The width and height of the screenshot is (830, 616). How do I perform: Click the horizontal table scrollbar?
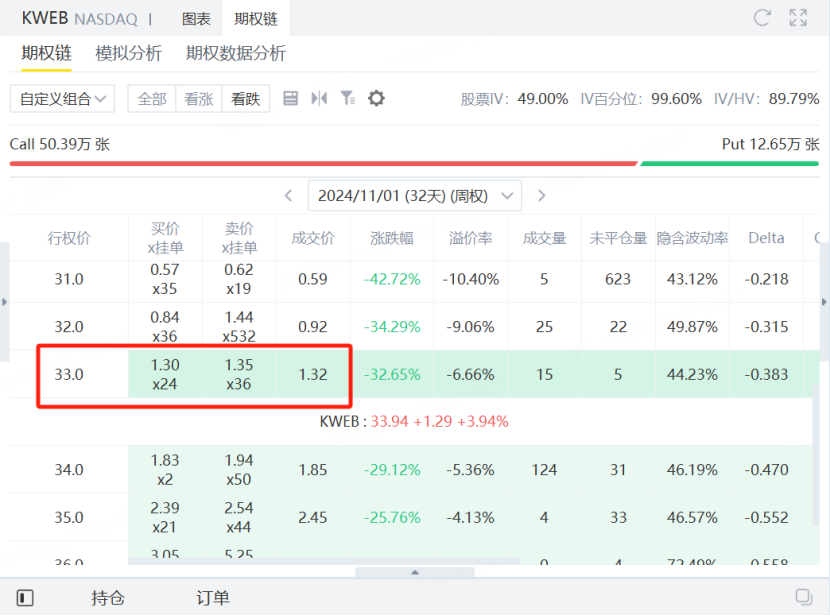324,561
